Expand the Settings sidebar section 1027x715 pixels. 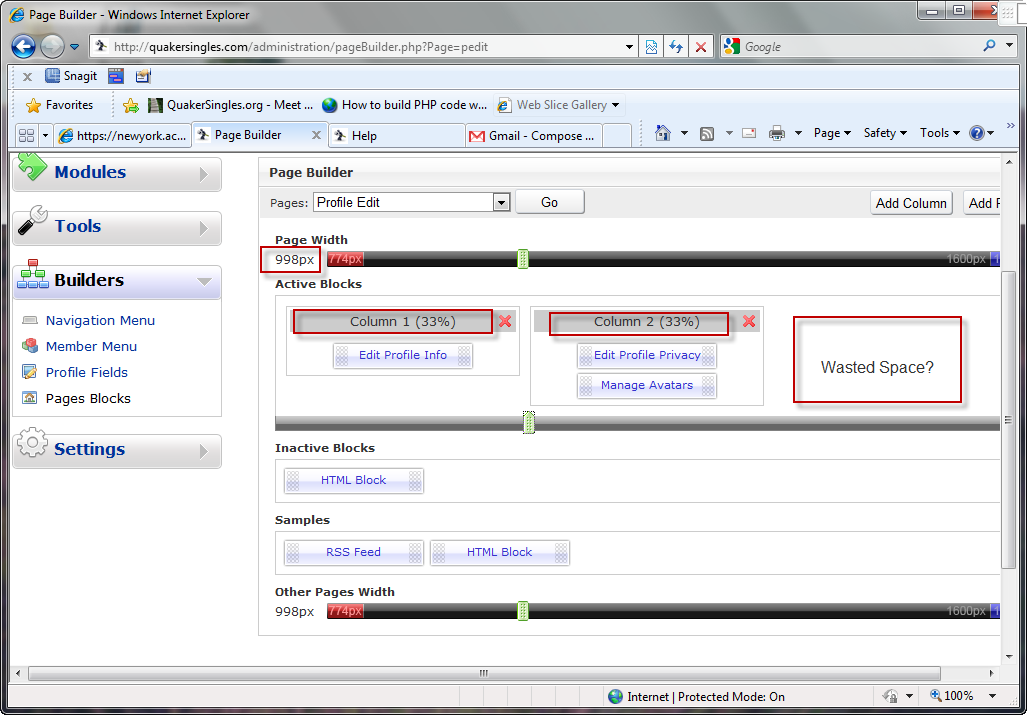116,450
